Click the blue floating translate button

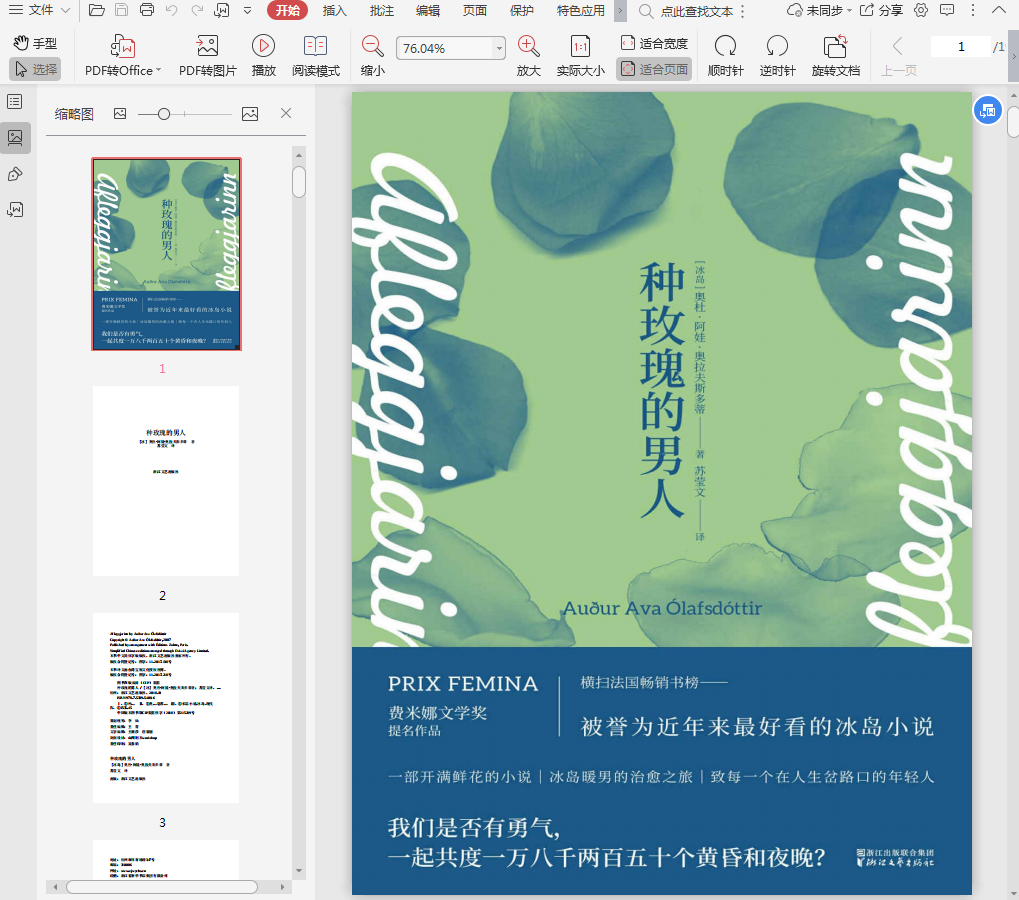987,110
